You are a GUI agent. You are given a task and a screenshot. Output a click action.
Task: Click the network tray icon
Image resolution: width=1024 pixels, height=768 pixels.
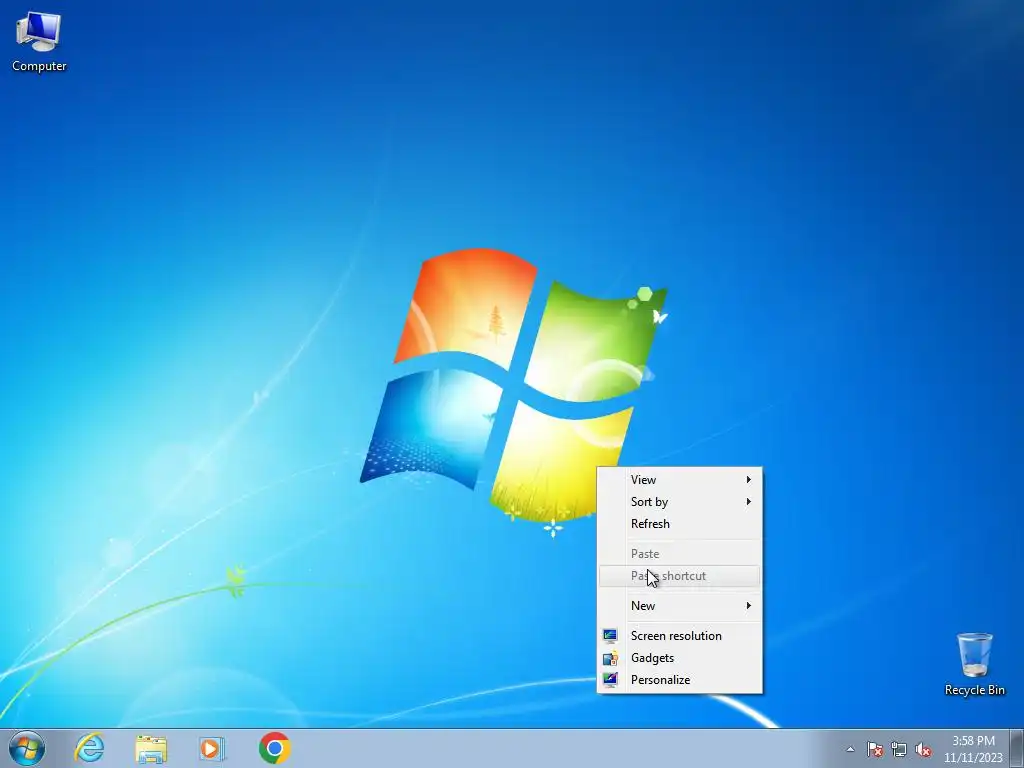899,749
